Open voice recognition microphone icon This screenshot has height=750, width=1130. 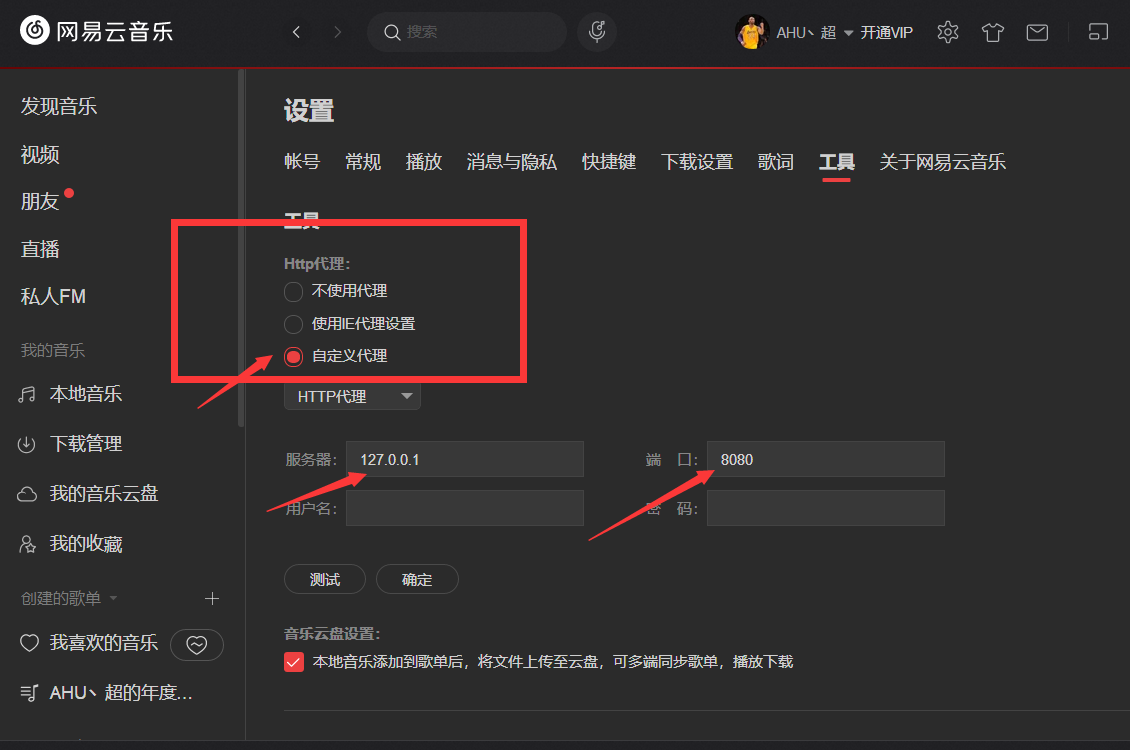click(x=597, y=32)
